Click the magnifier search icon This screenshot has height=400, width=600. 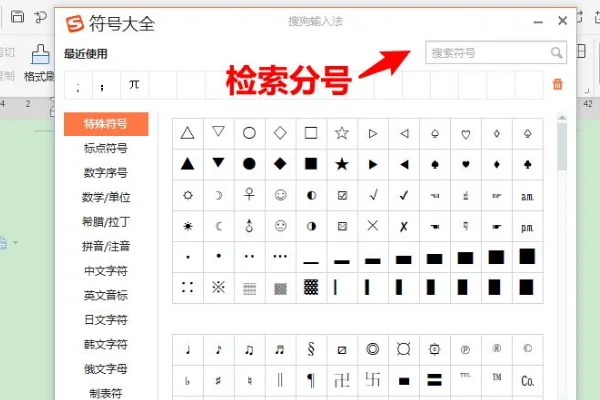click(x=556, y=53)
